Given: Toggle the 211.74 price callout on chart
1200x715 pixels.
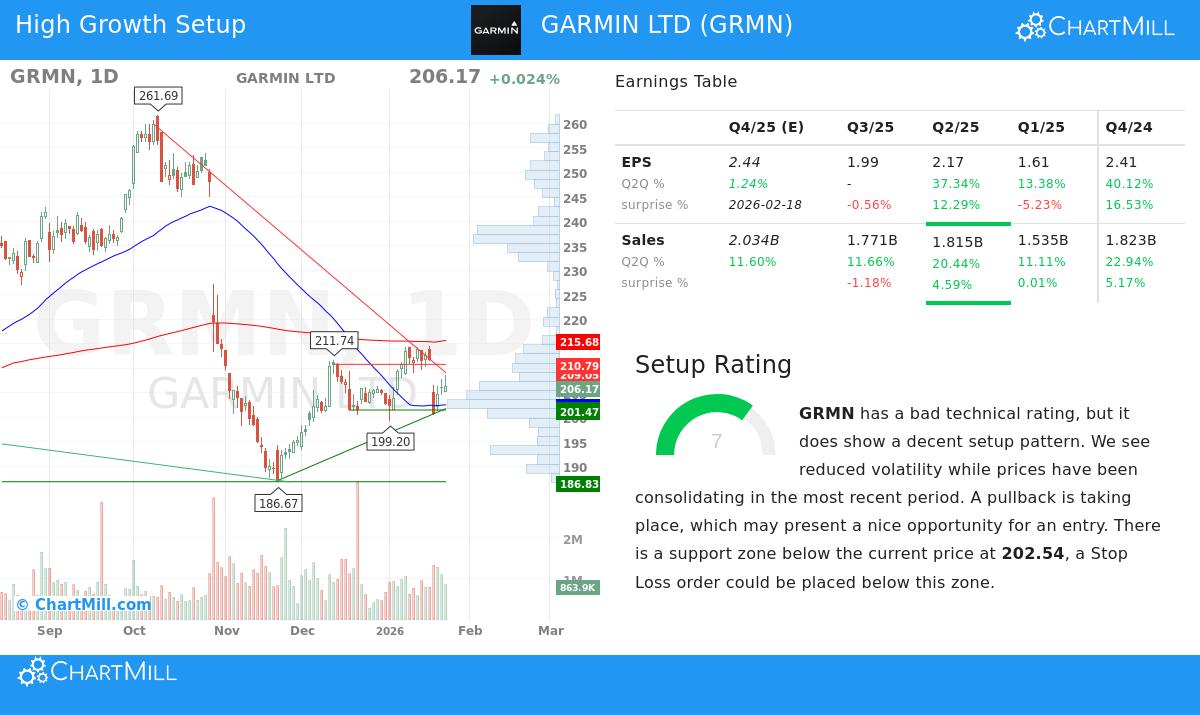Looking at the screenshot, I should [334, 341].
